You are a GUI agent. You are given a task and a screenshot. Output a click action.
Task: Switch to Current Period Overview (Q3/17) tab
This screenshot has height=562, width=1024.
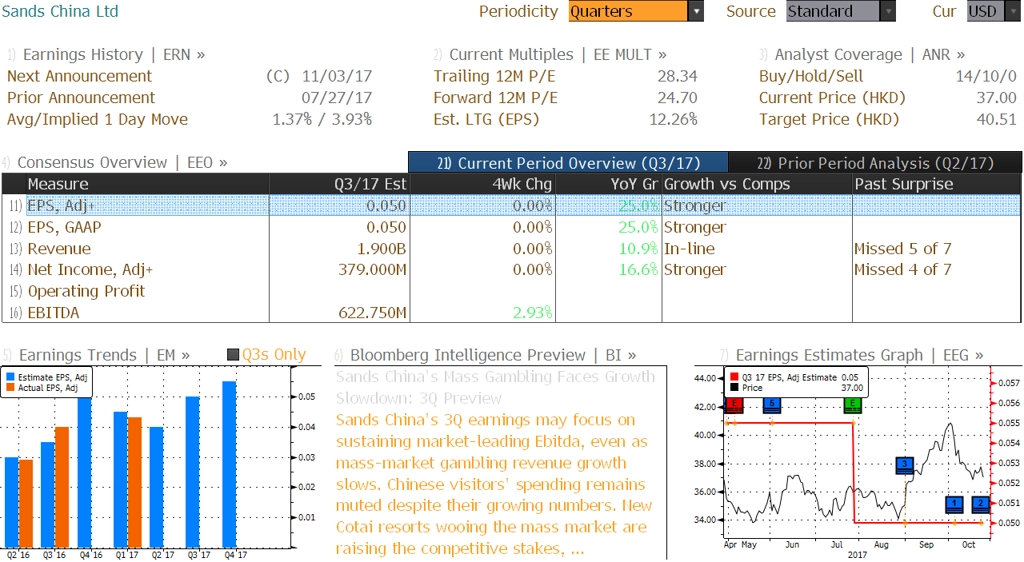tap(568, 163)
